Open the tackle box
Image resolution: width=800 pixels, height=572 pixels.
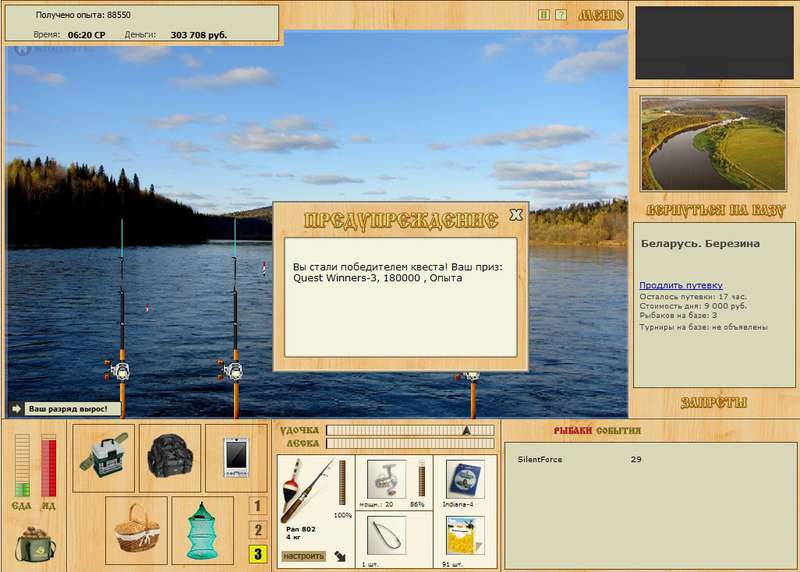(x=104, y=458)
